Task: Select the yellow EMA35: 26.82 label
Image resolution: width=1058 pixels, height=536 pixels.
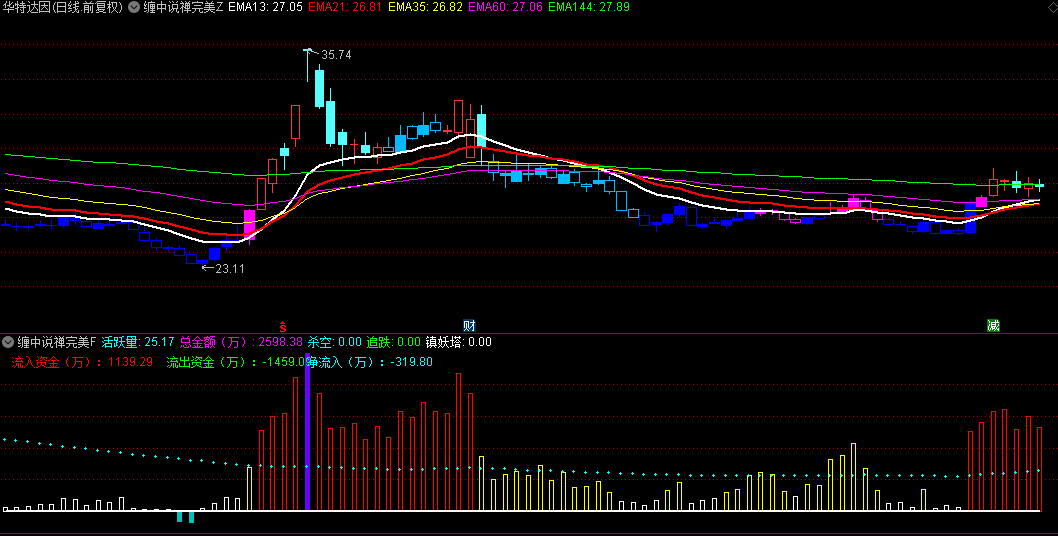Action: (x=424, y=7)
